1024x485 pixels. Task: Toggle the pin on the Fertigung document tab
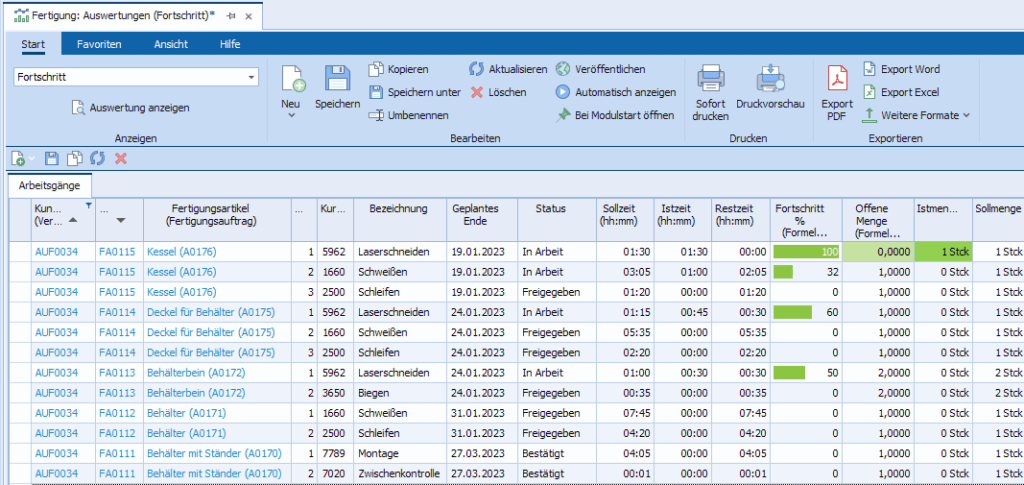tap(231, 16)
